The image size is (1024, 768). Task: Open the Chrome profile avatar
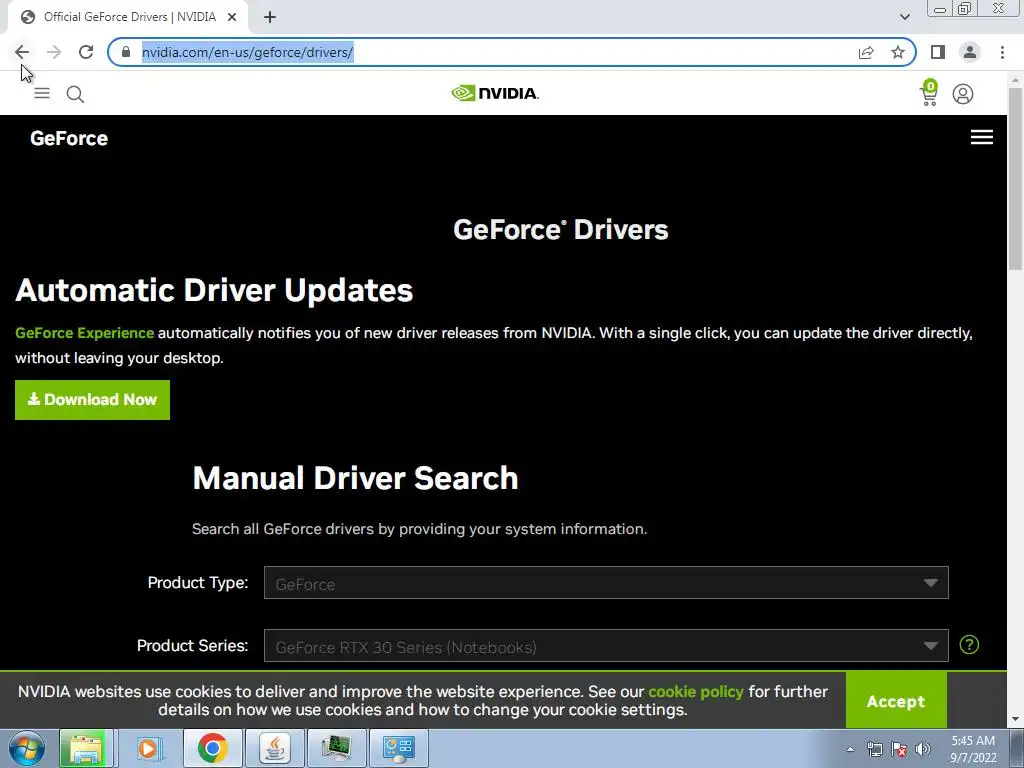(x=970, y=52)
